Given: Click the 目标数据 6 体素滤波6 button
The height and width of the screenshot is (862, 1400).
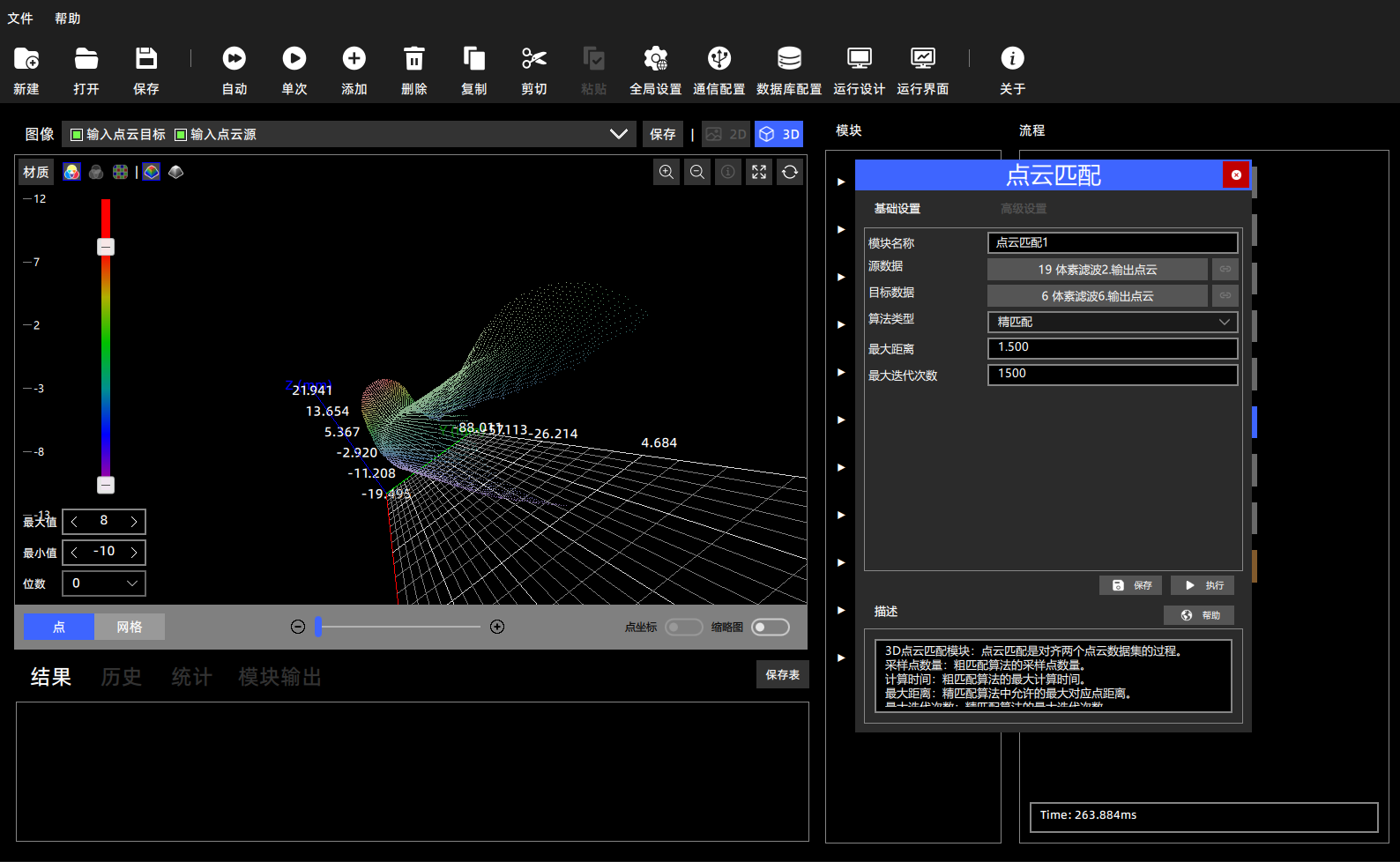Looking at the screenshot, I should point(1098,295).
